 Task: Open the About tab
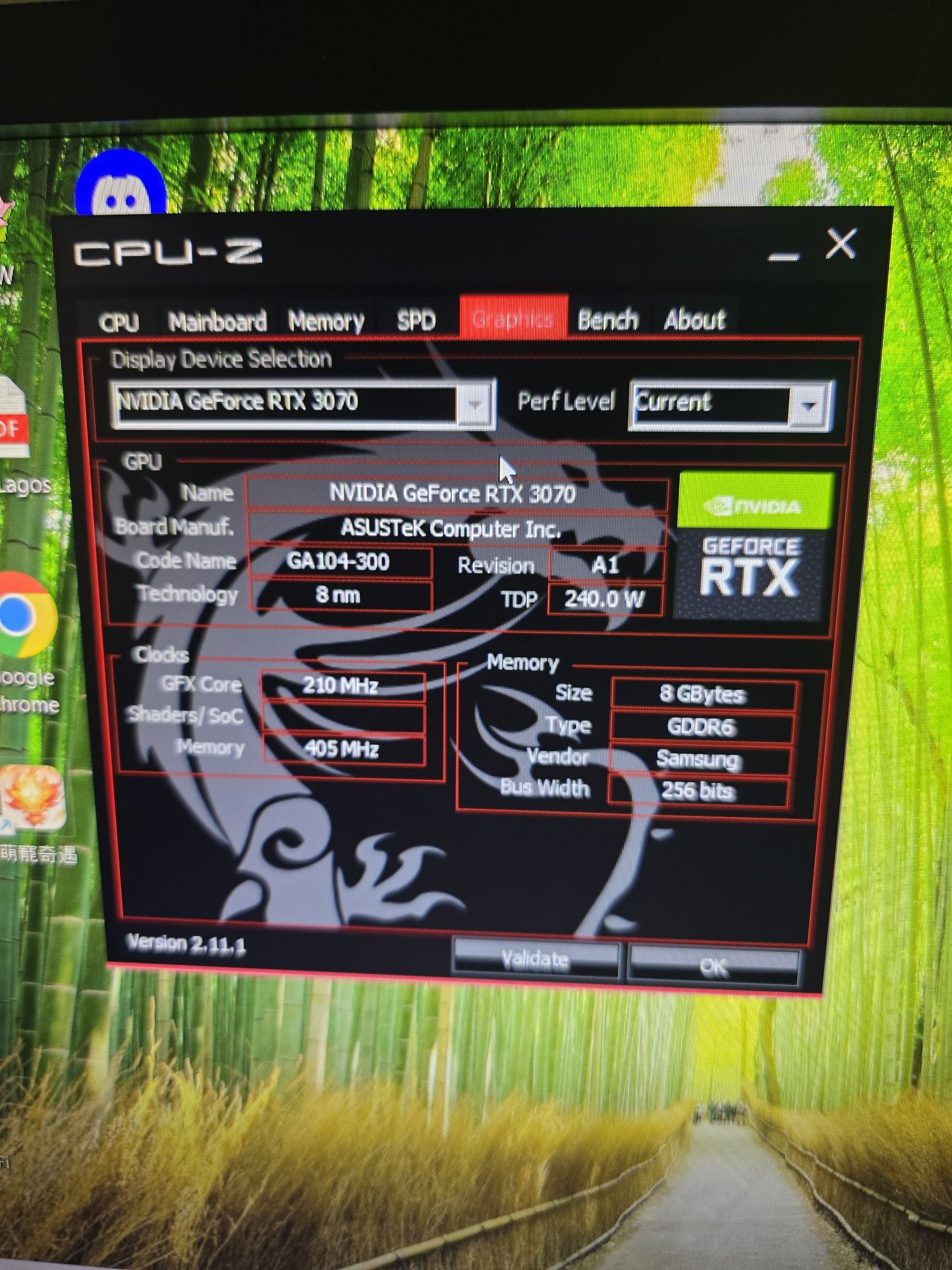pyautogui.click(x=694, y=318)
